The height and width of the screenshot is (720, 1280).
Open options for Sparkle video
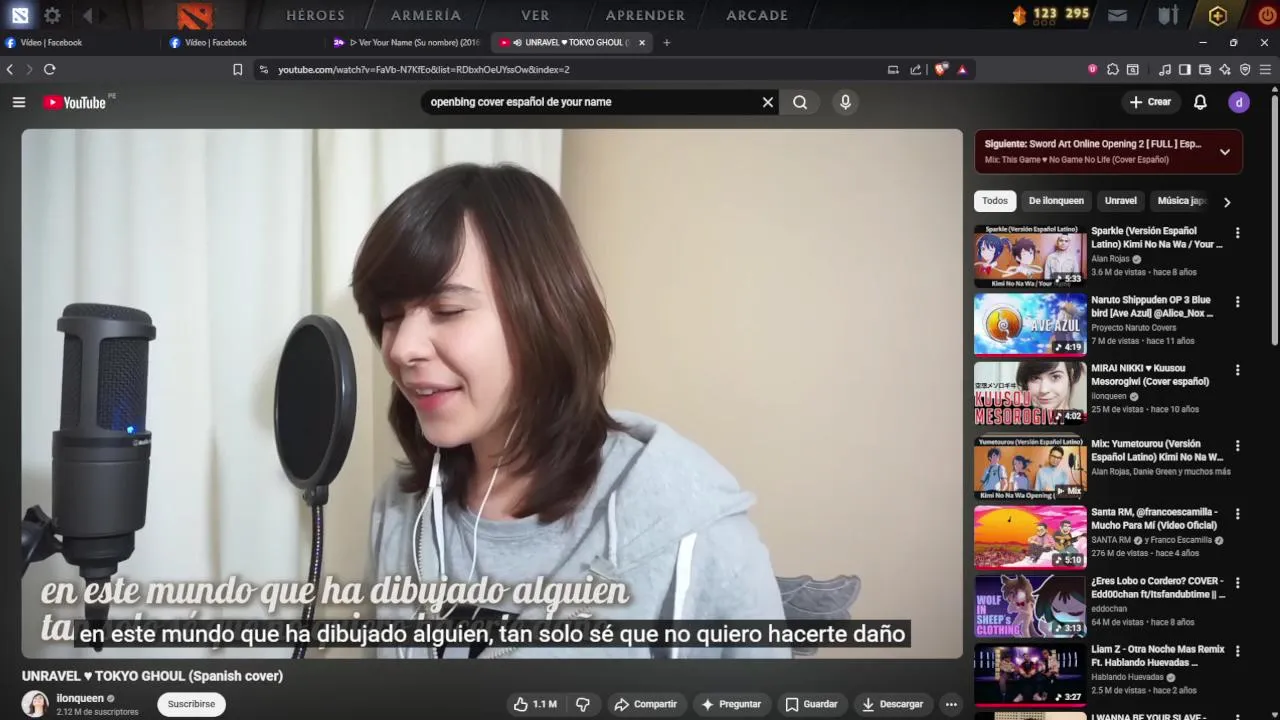coord(1237,233)
